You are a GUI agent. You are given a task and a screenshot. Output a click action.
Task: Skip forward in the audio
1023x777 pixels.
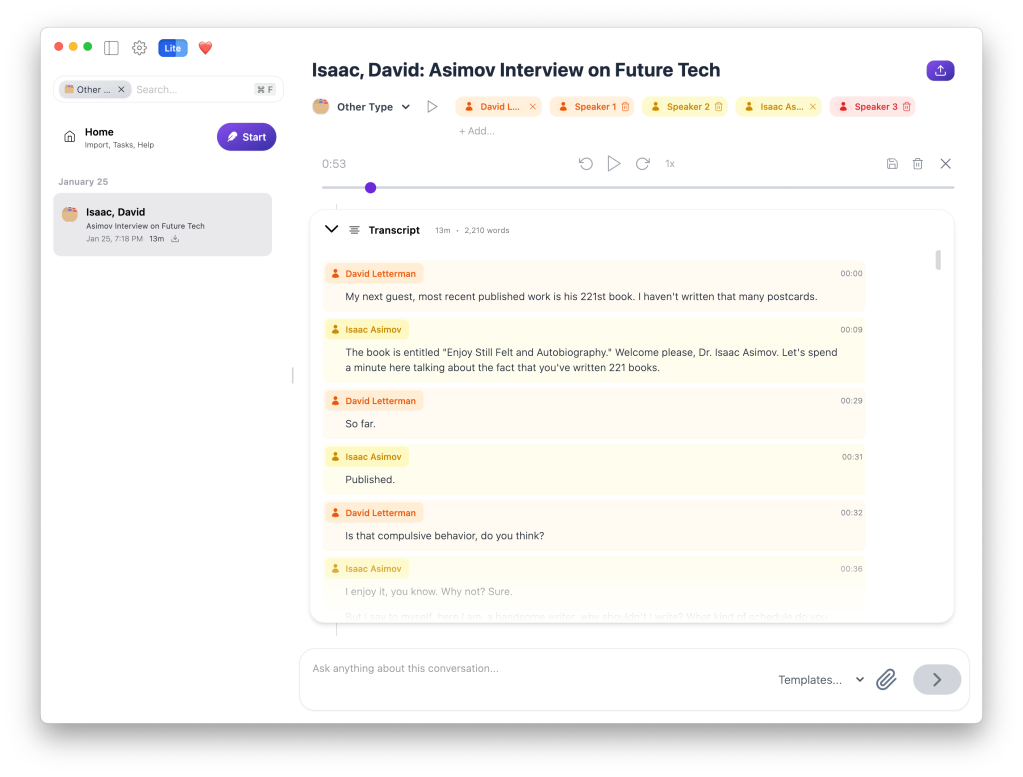point(643,164)
